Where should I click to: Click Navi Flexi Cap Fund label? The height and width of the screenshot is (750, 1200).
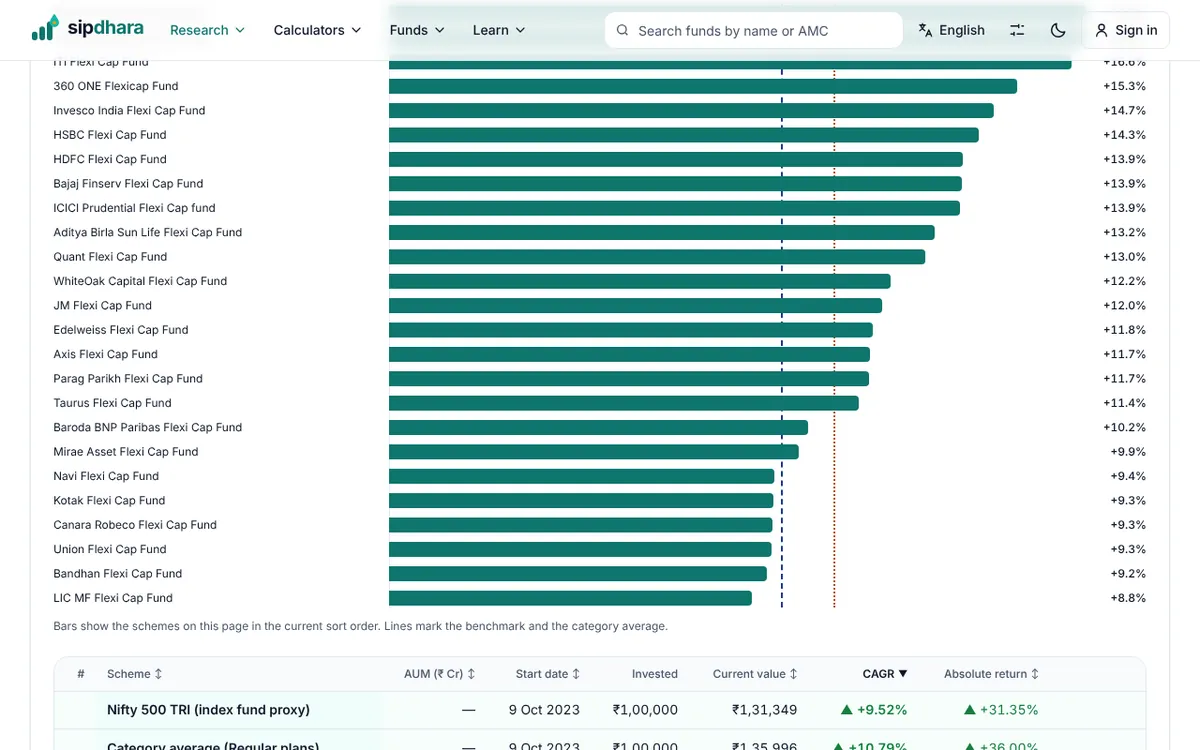point(106,476)
